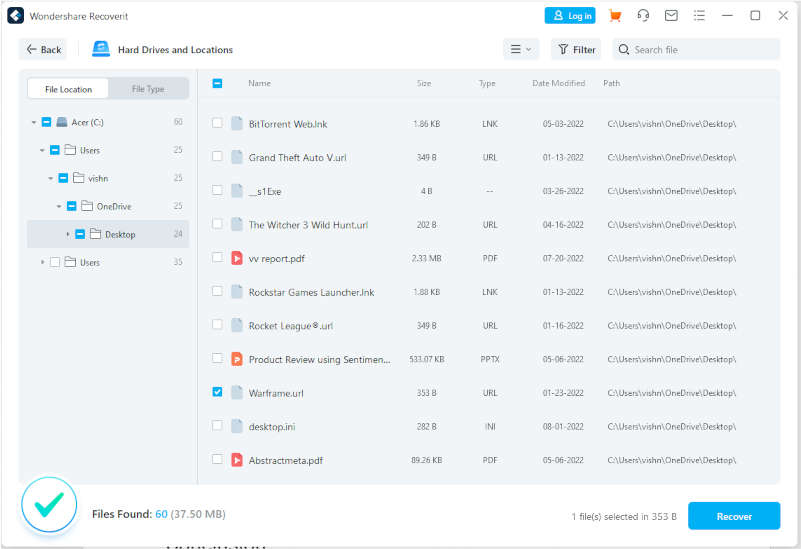Click the vv report.pdf file icon
Screen dimensions: 801x549
237,258
